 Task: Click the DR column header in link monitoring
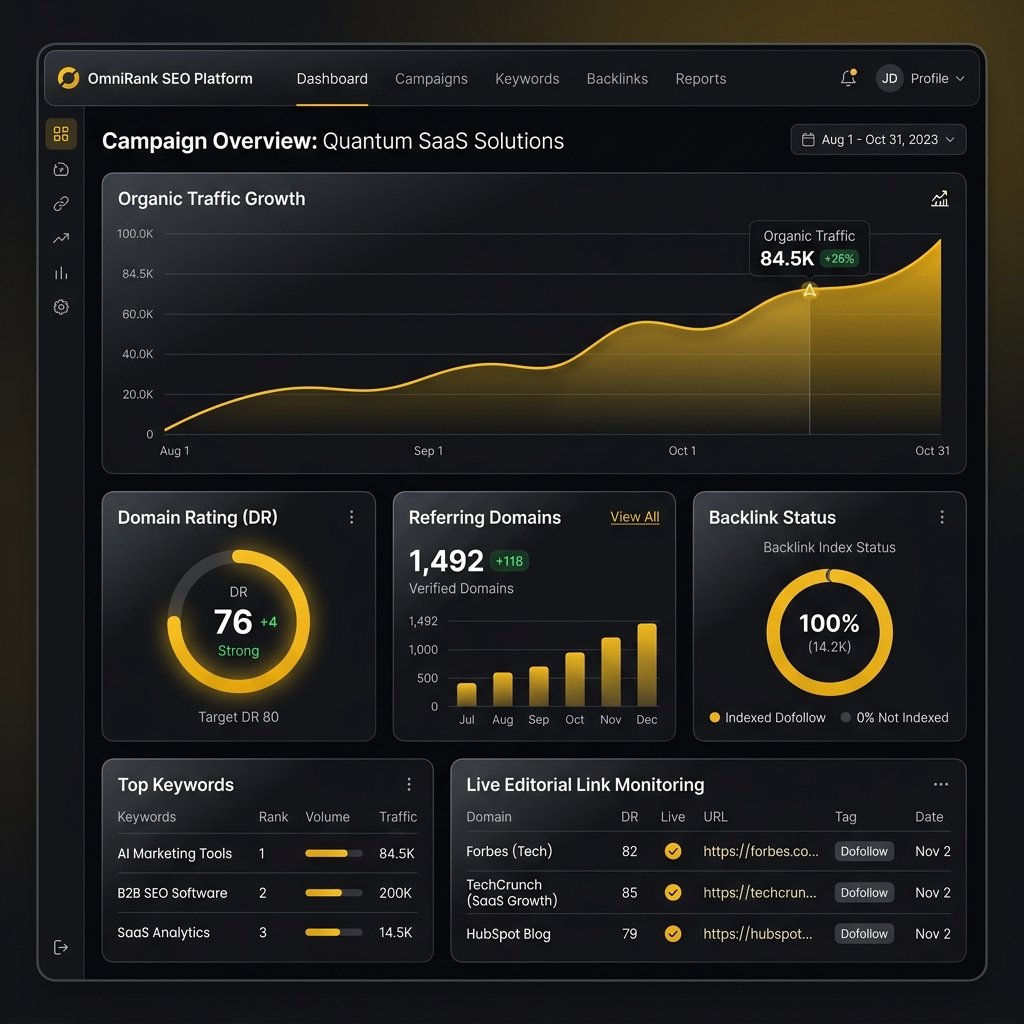[x=630, y=817]
